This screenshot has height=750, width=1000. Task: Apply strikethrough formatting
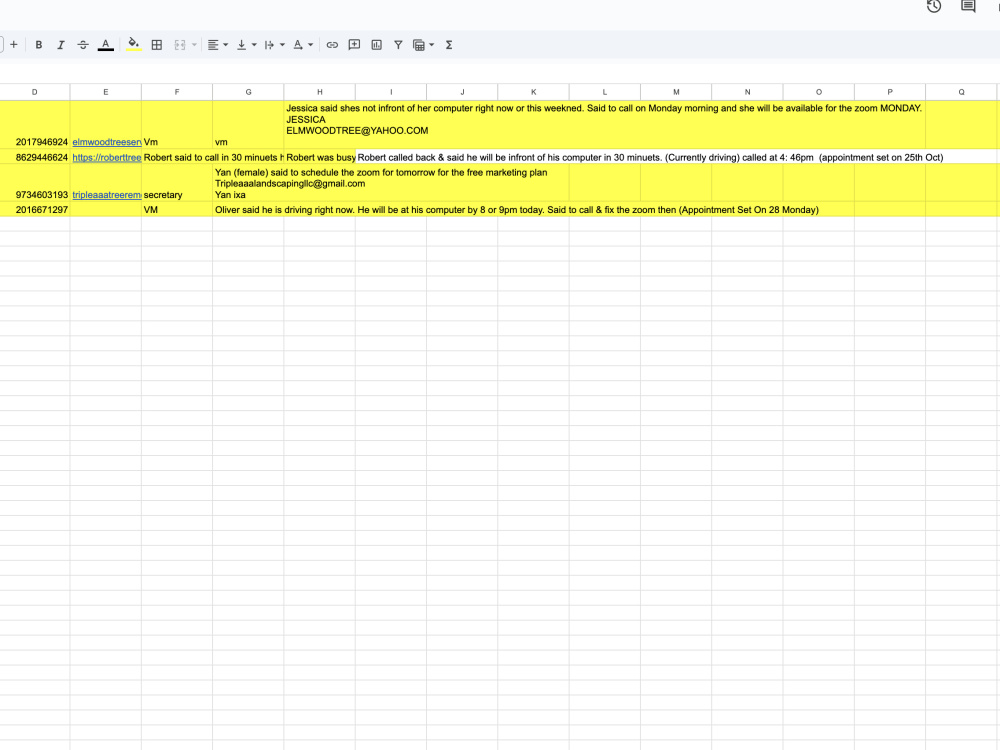(83, 45)
